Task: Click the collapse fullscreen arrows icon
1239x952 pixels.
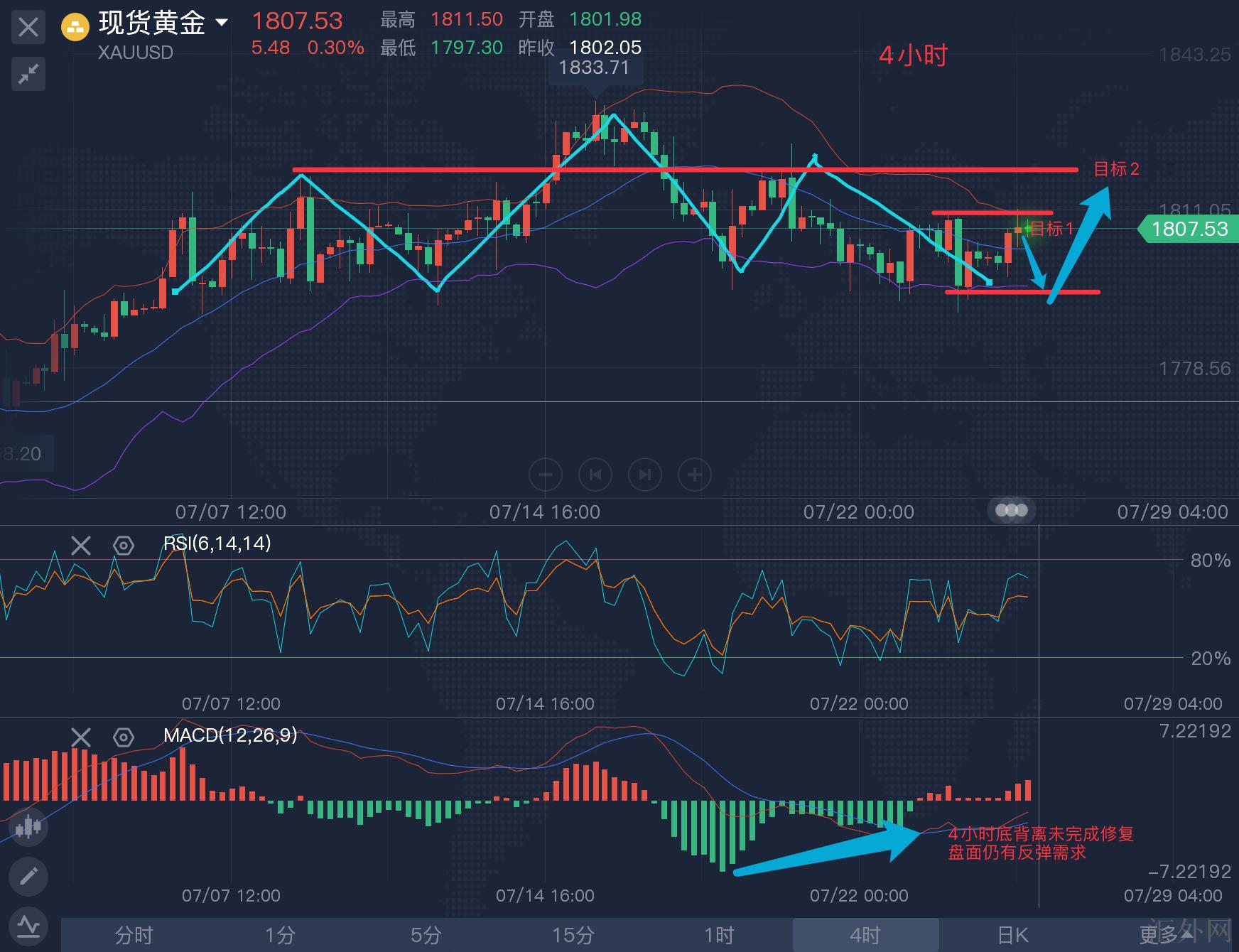Action: point(28,74)
